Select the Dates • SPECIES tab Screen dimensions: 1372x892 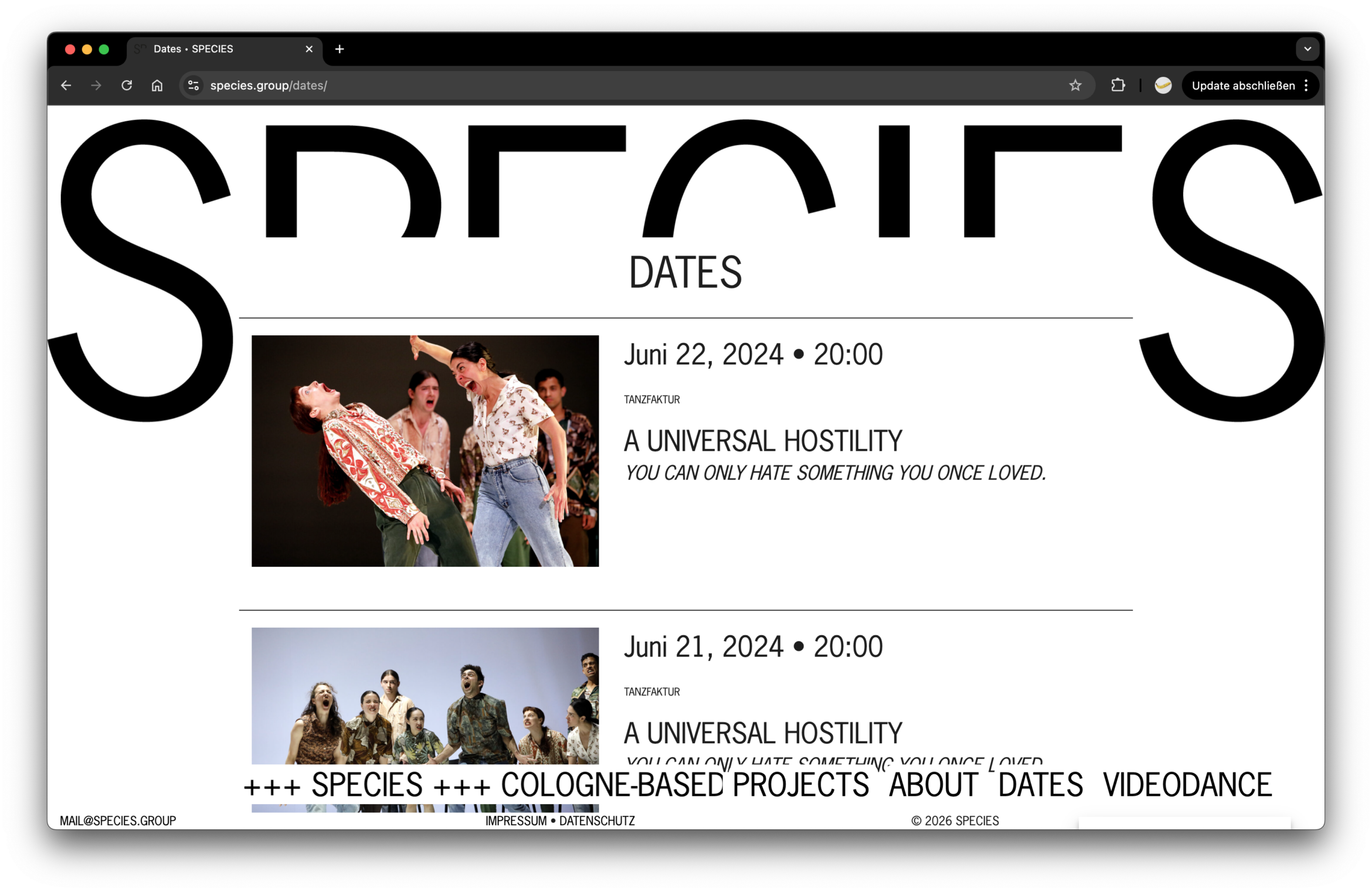193,49
